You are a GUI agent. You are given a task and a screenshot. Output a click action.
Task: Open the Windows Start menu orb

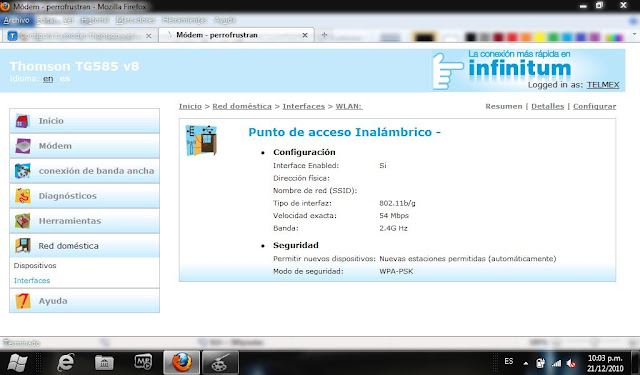(17, 362)
